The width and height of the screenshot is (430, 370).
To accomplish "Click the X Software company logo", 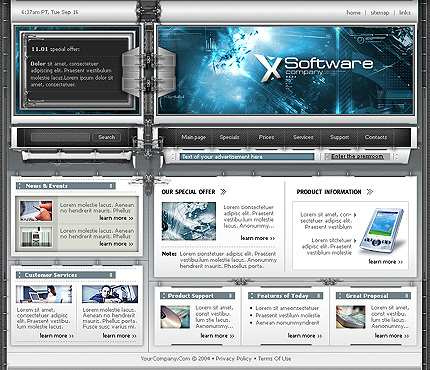I will [314, 69].
